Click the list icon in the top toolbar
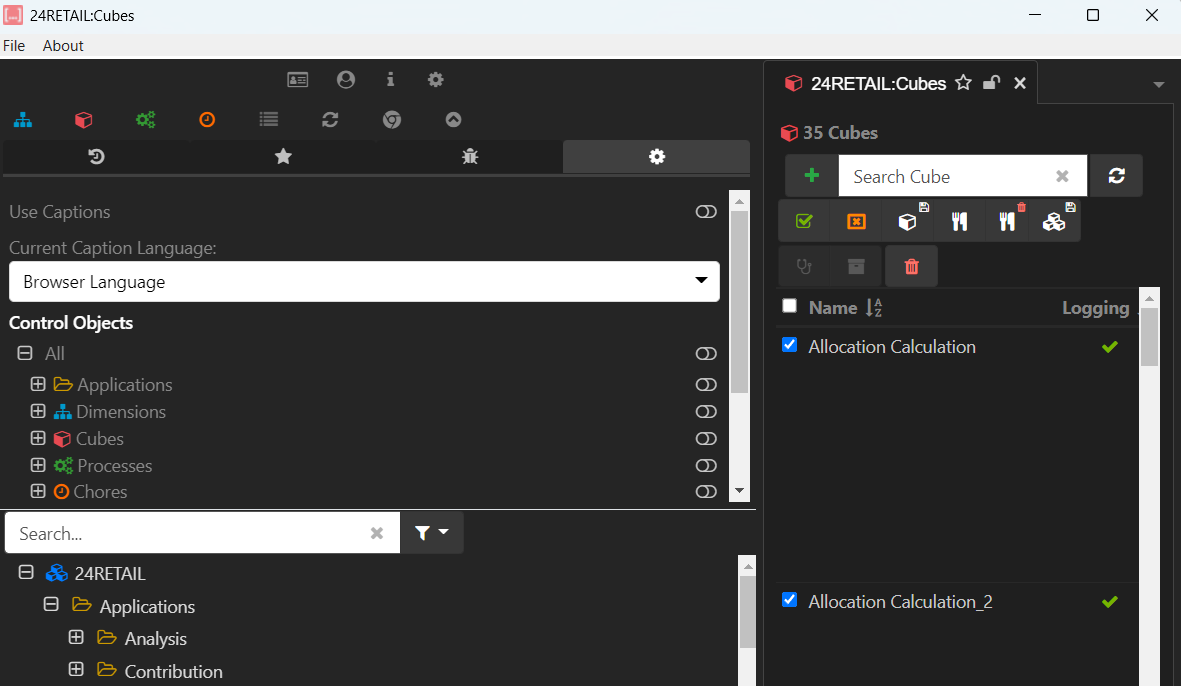 click(269, 120)
